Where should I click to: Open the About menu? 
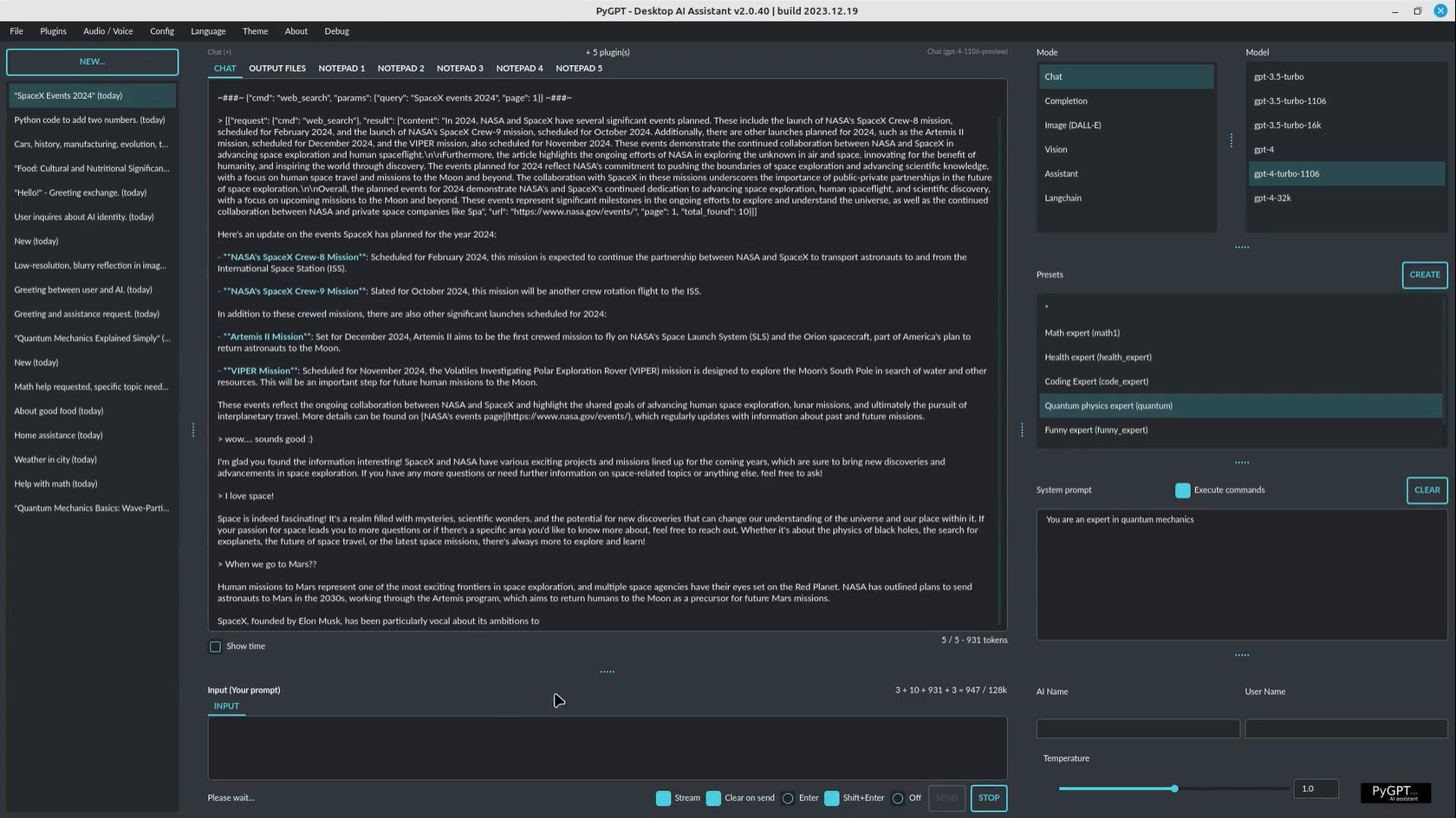[x=296, y=31]
